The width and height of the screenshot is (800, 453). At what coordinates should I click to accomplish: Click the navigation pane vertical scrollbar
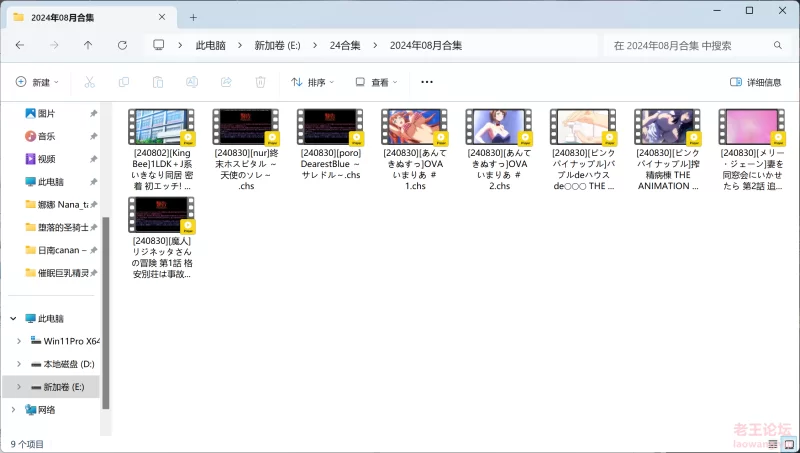[105, 300]
